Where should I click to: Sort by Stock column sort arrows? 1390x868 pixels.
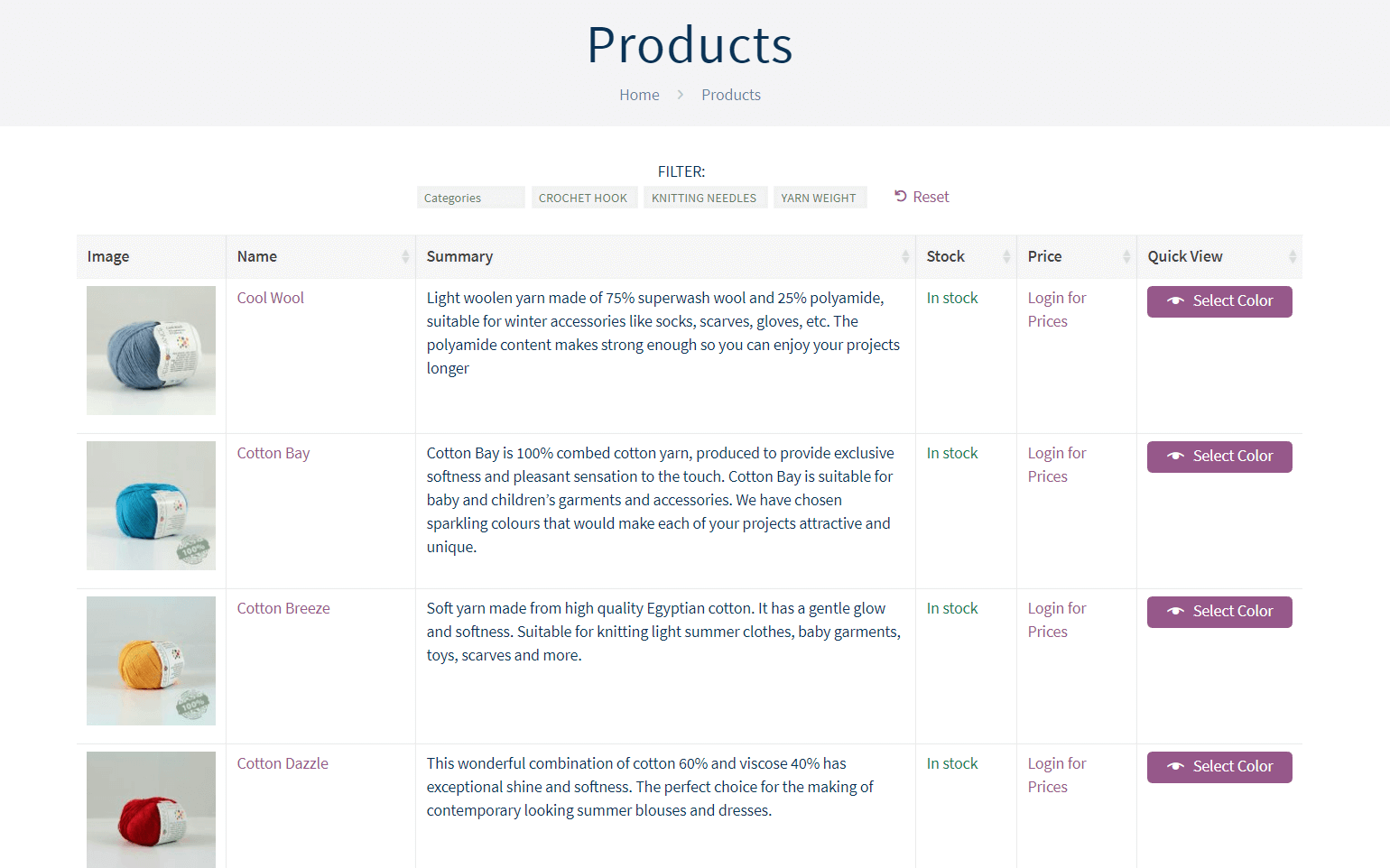[1006, 257]
